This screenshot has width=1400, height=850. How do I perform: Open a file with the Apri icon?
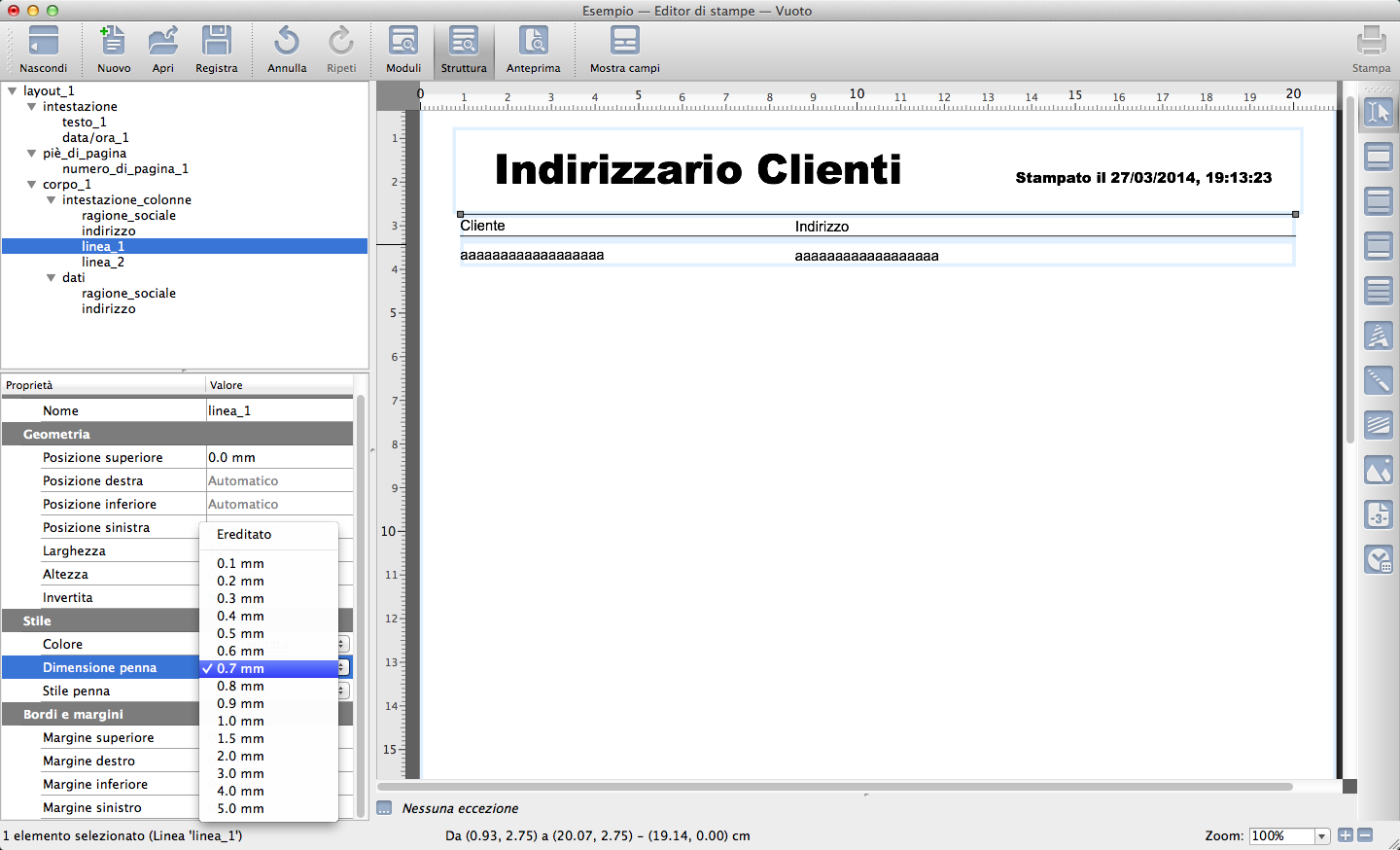[x=162, y=44]
